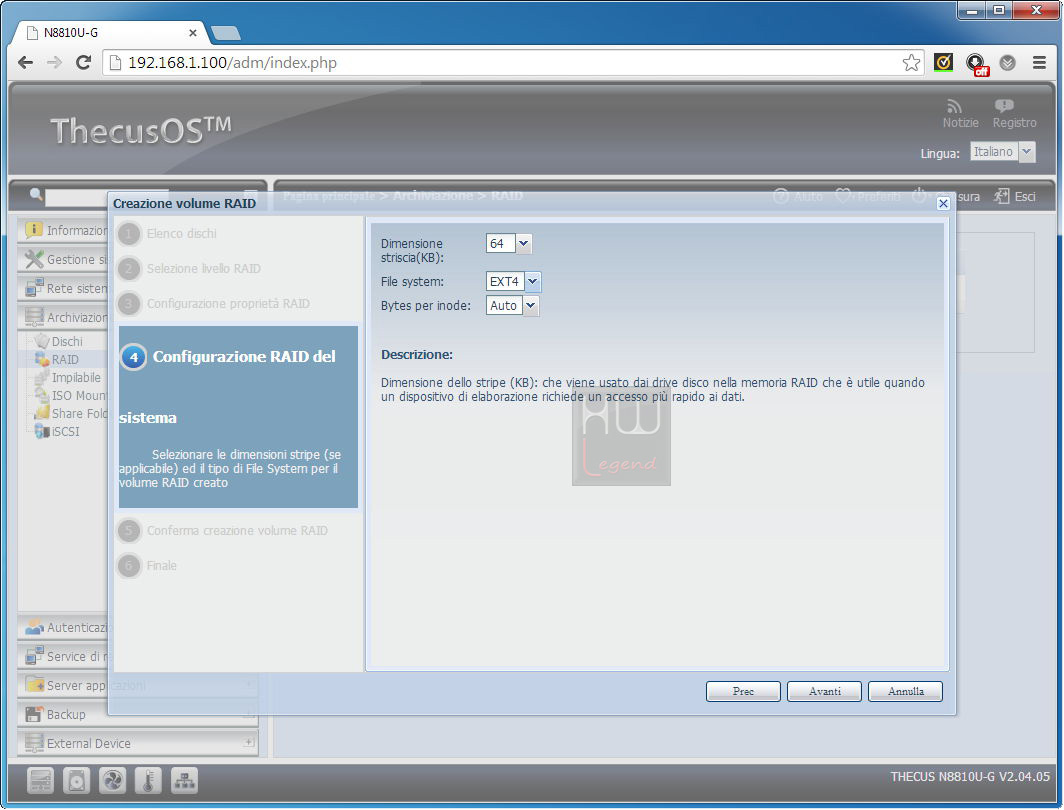Expand the Informazioni sidebar section
Screen dimensions: 1064x810
(64, 231)
